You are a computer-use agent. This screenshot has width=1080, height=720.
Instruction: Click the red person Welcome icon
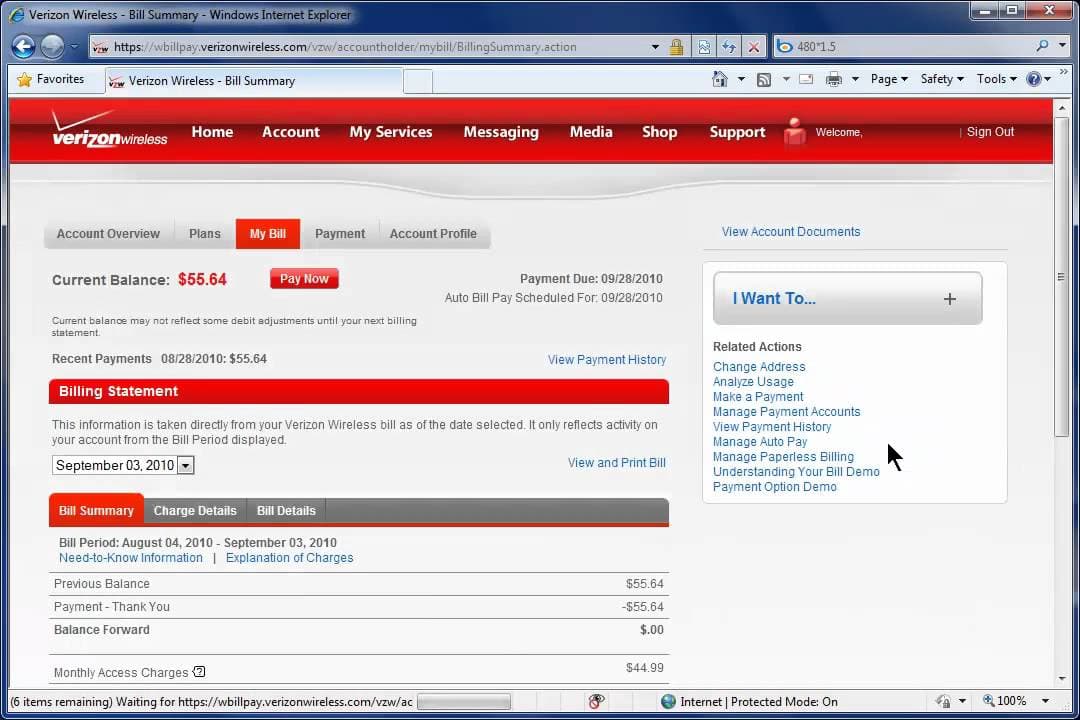(794, 131)
